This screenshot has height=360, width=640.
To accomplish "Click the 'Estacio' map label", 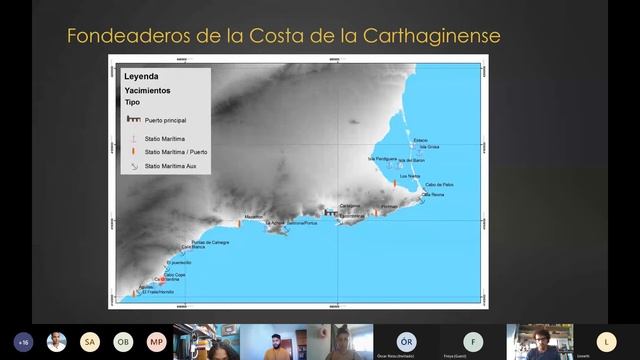I will tap(420, 140).
